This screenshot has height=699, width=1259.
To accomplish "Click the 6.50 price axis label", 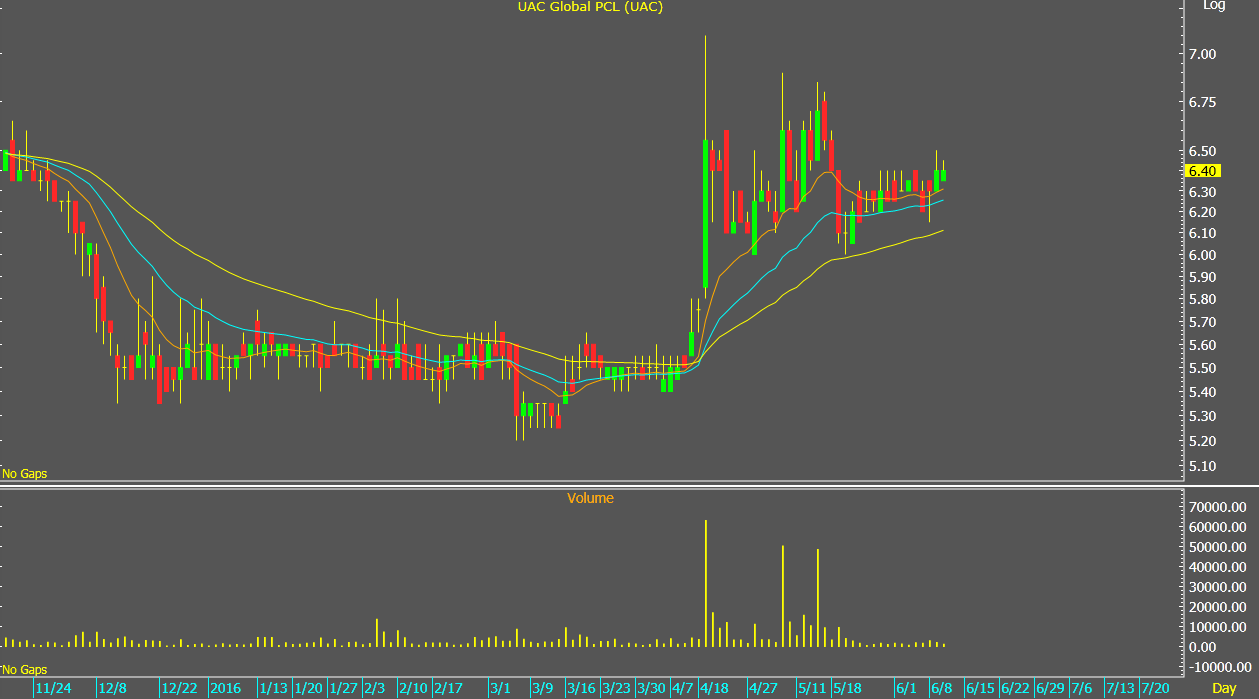I will tap(1202, 151).
